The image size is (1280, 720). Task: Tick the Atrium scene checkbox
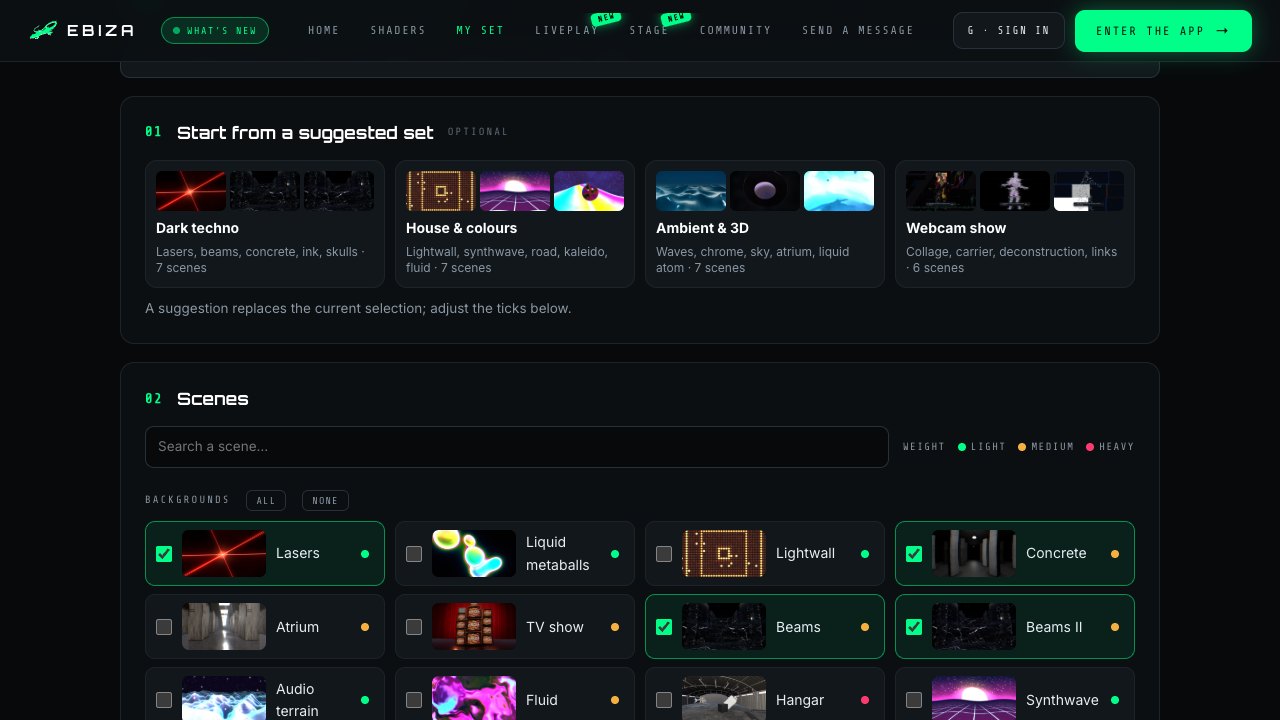tap(164, 627)
